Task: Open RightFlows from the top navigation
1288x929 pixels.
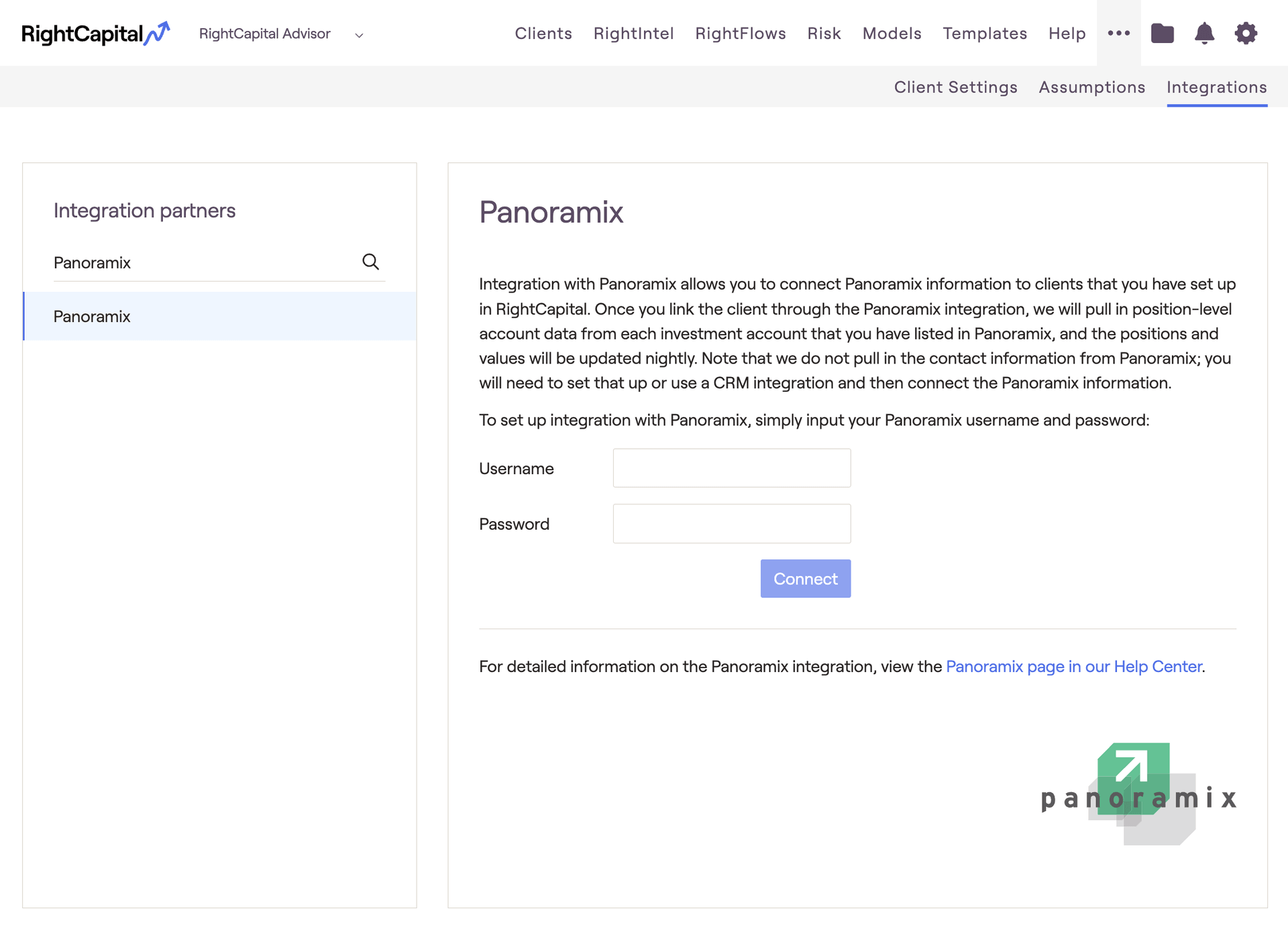Action: pos(741,34)
